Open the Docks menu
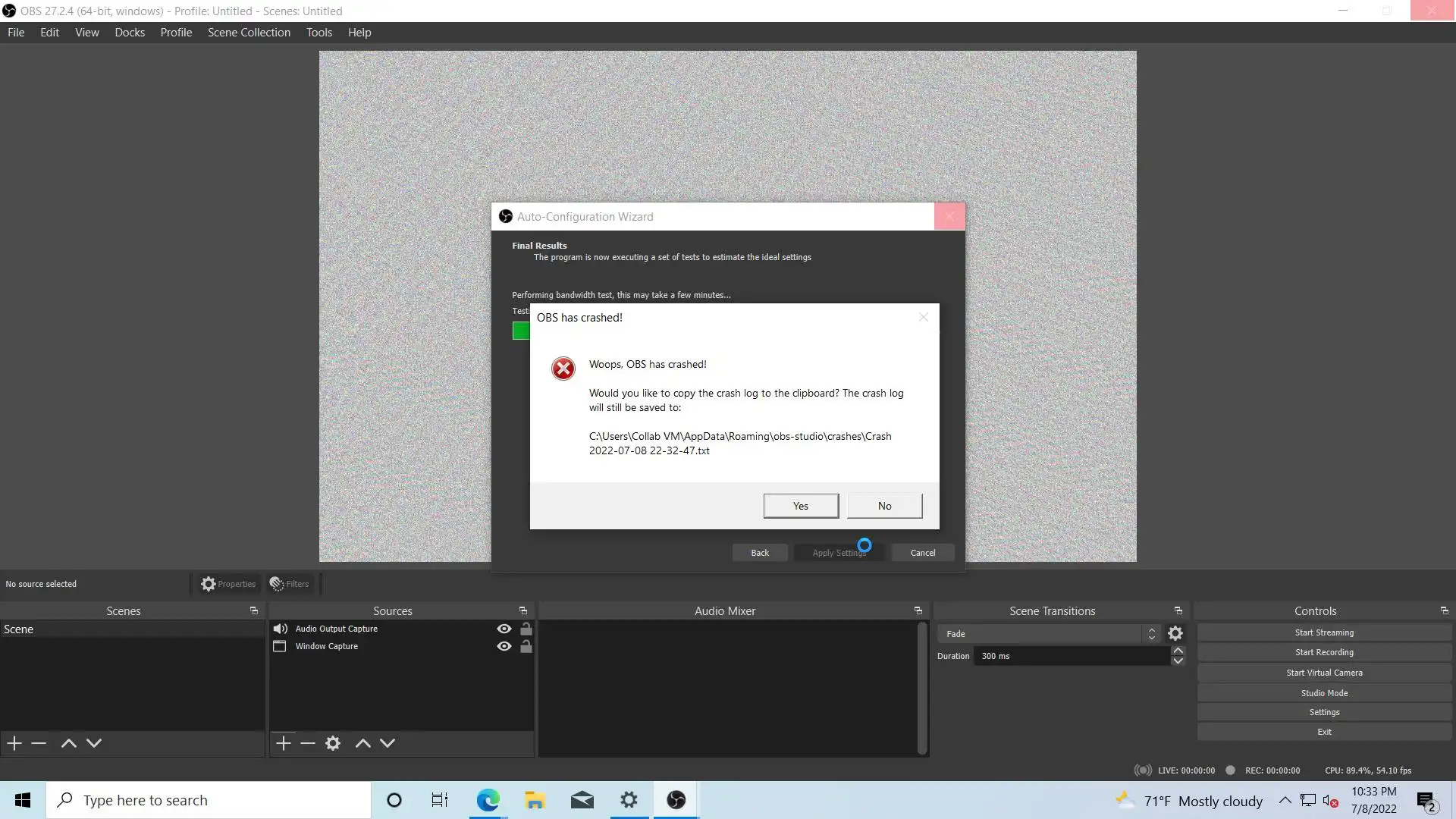Image resolution: width=1456 pixels, height=819 pixels. tap(130, 33)
